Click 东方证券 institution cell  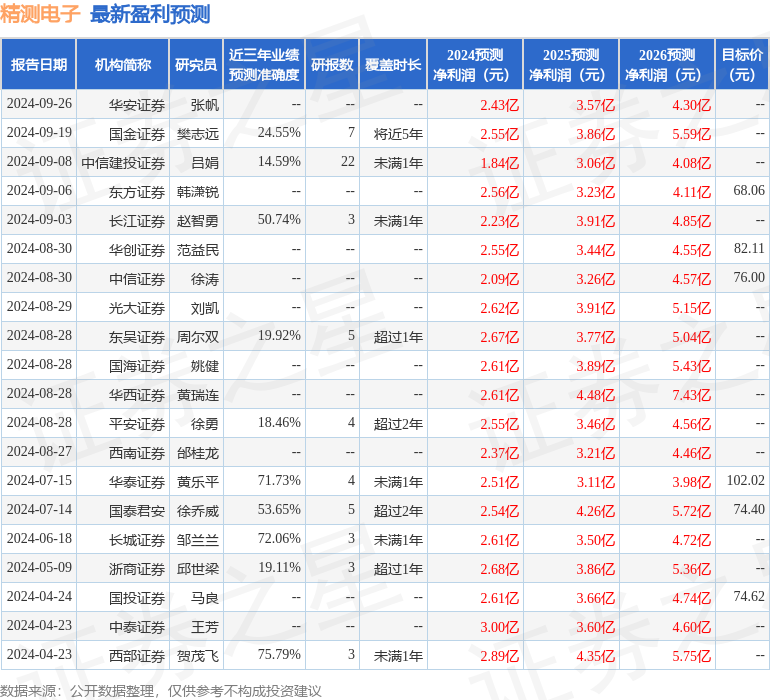137,192
